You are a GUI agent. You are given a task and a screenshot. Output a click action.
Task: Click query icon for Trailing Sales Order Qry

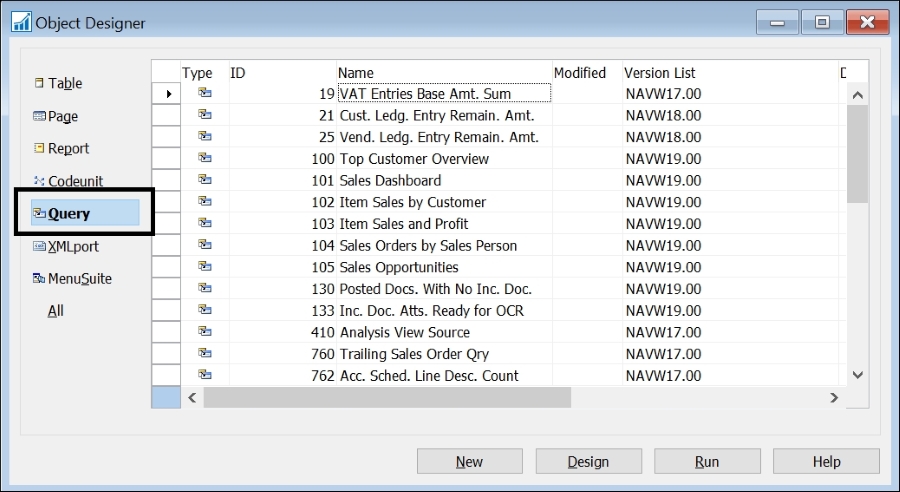[x=205, y=354]
